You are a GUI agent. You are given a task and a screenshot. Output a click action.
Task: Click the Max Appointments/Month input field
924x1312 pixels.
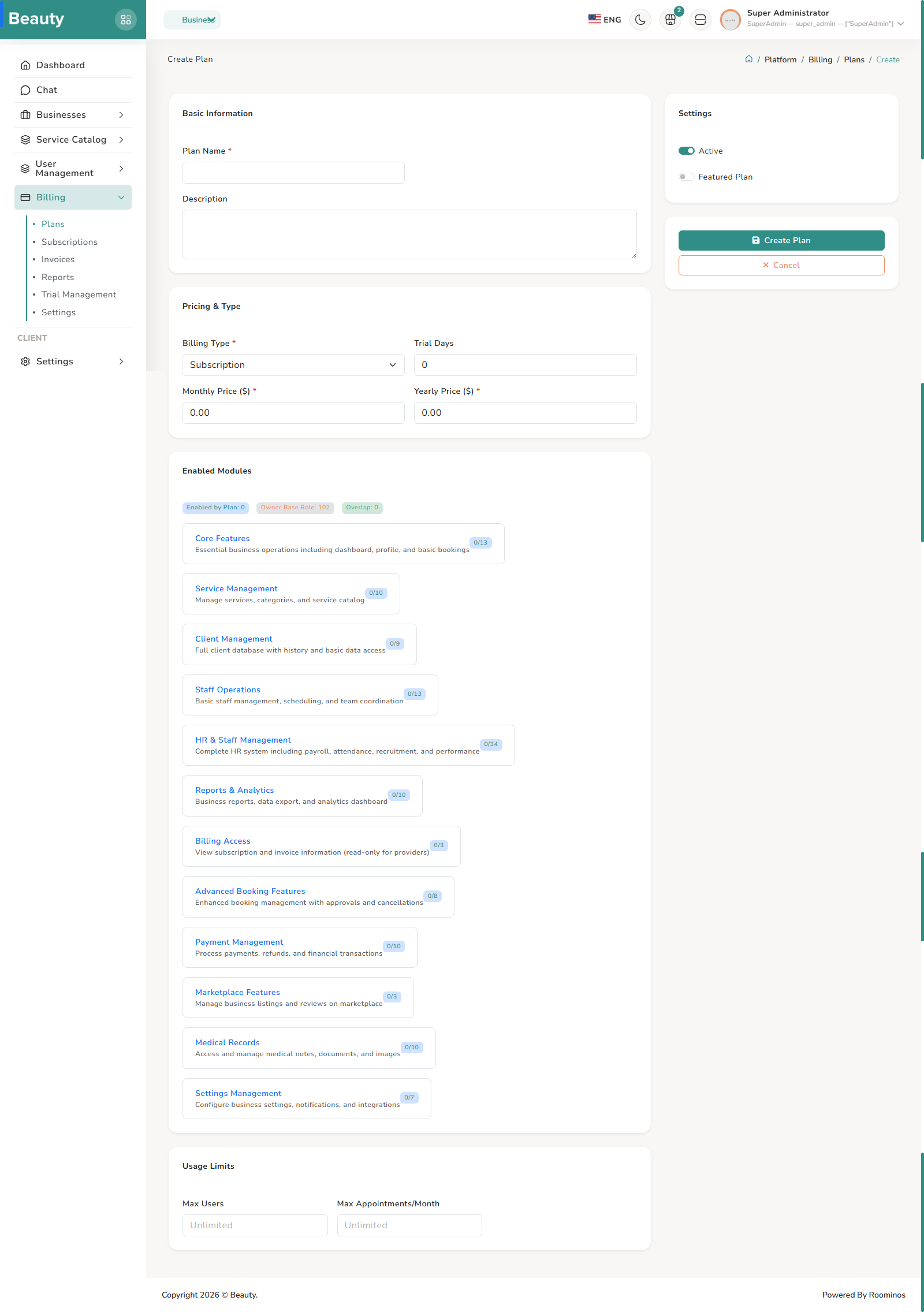(x=409, y=1225)
